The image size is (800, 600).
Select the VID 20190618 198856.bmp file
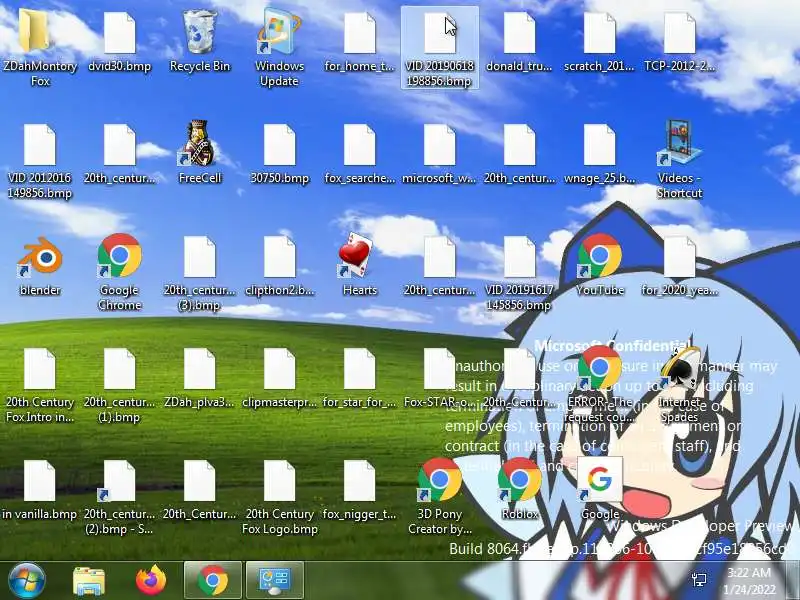click(x=439, y=48)
